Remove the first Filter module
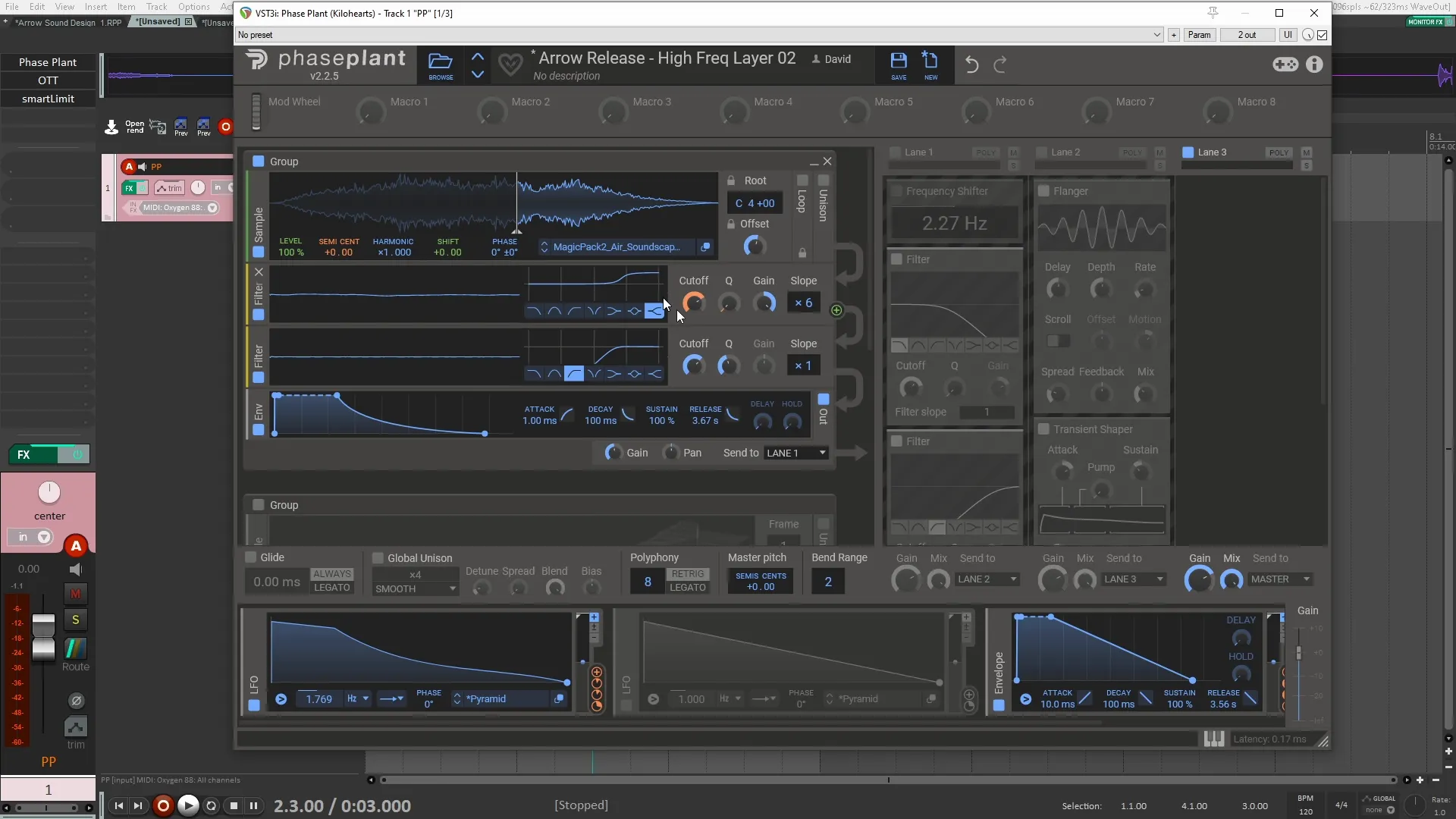The width and height of the screenshot is (1456, 819). 259,271
